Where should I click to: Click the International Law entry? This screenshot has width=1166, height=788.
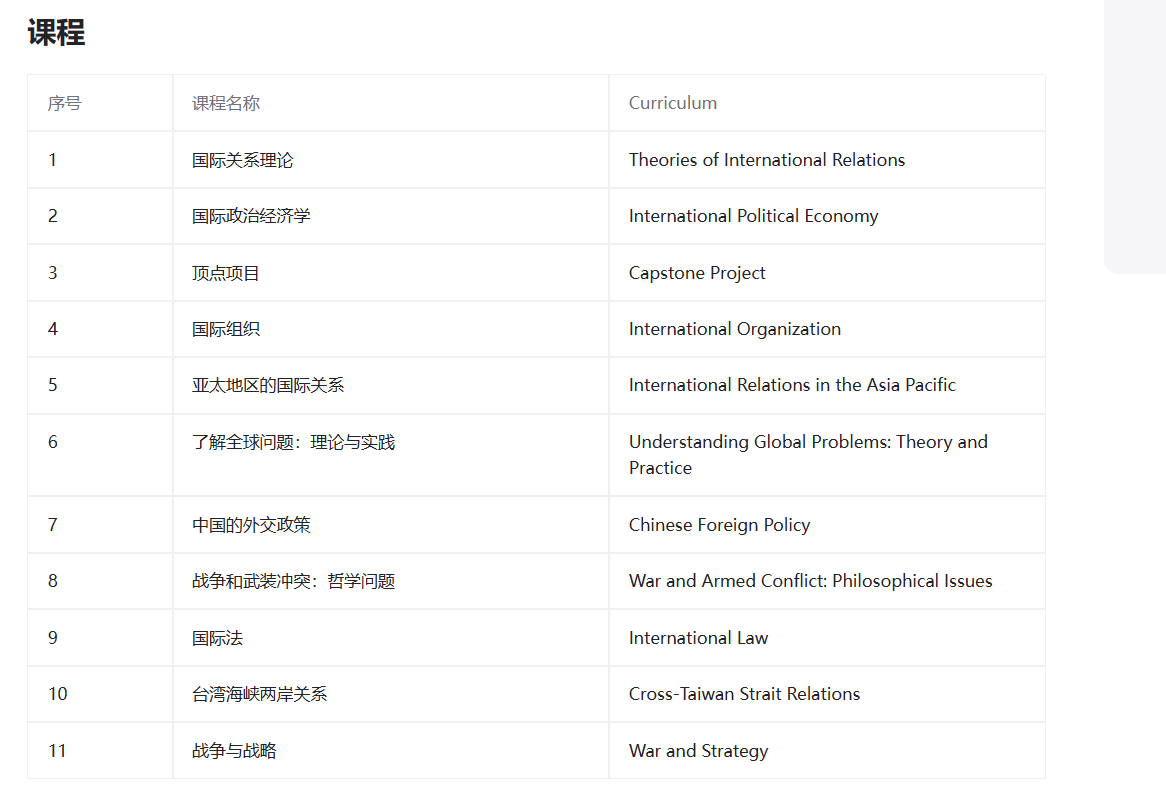698,638
